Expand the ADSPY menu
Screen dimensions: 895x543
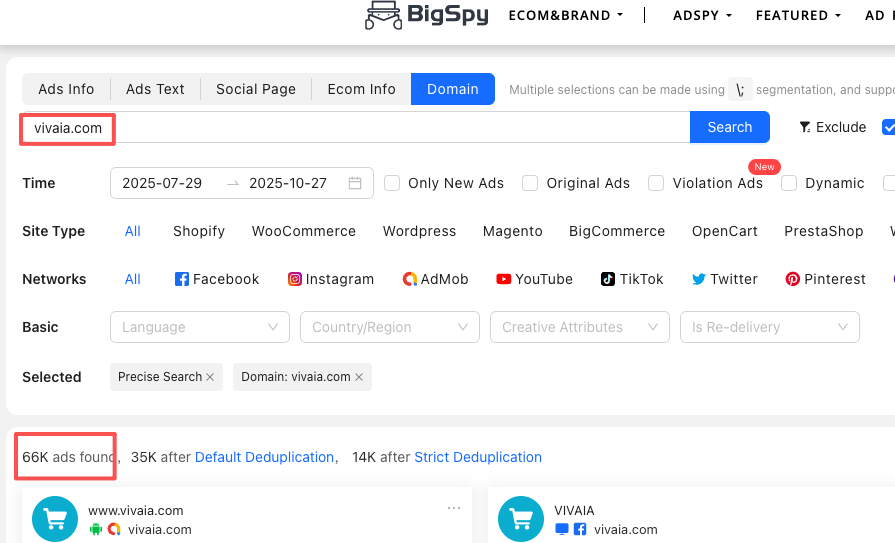pyautogui.click(x=702, y=15)
